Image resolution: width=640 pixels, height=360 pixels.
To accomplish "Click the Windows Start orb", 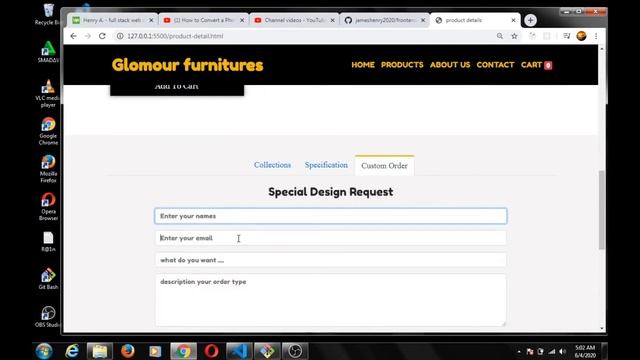I will click(x=44, y=351).
